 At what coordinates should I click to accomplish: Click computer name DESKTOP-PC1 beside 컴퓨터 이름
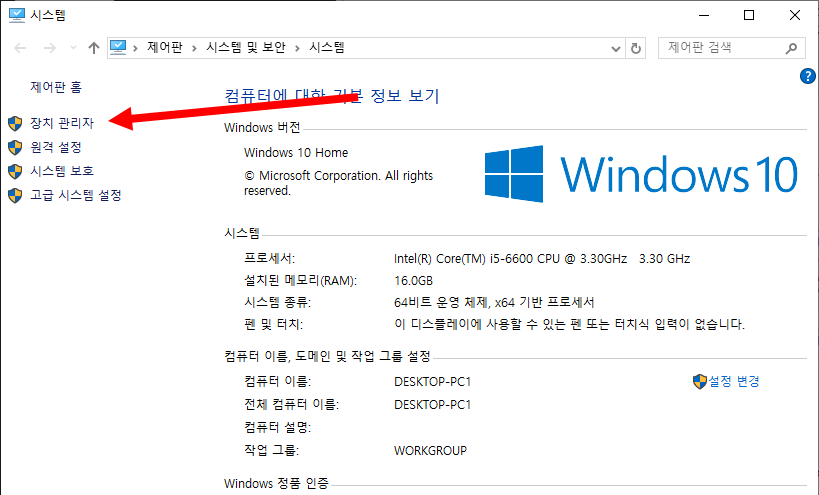click(432, 382)
